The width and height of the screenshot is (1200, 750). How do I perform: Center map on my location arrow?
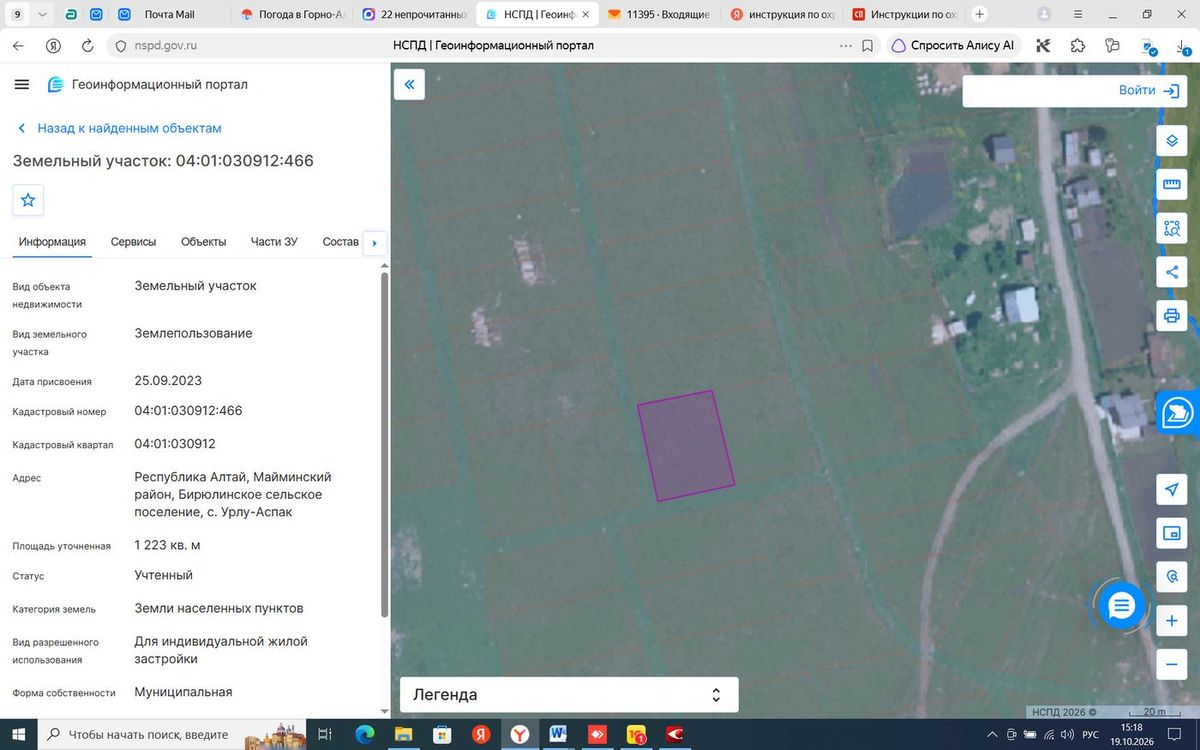point(1172,489)
